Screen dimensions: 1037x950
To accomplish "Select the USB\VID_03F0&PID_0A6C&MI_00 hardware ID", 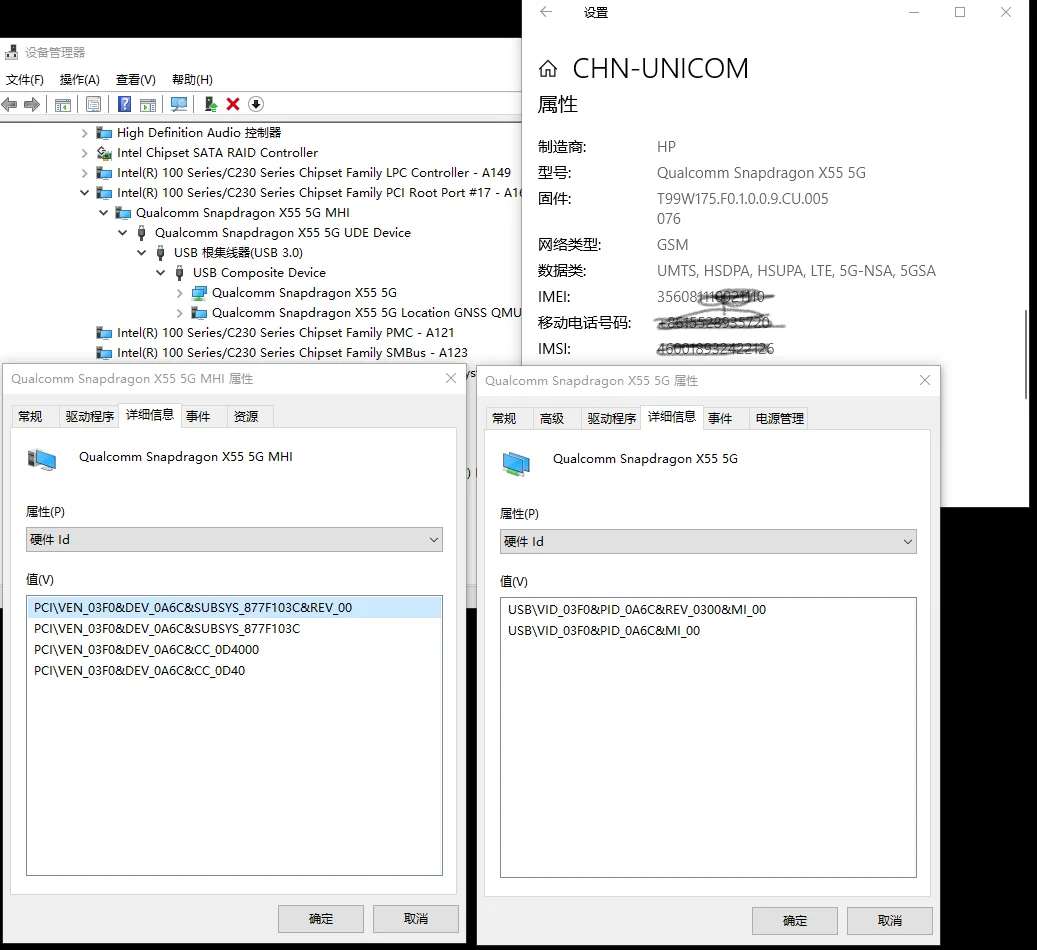I will 708,631.
